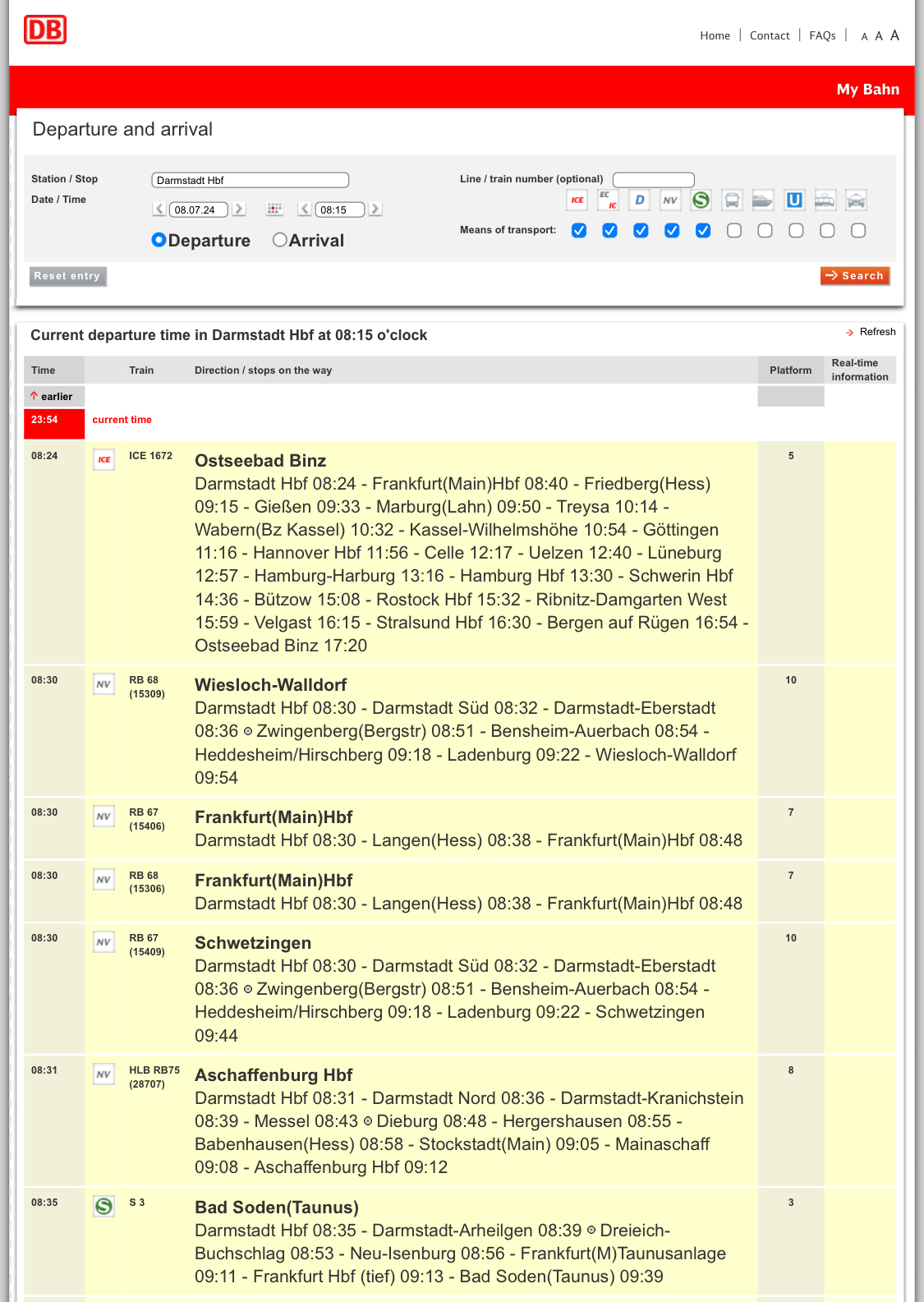The image size is (924, 1302).
Task: Click the ferry ship transport icon
Action: (763, 200)
